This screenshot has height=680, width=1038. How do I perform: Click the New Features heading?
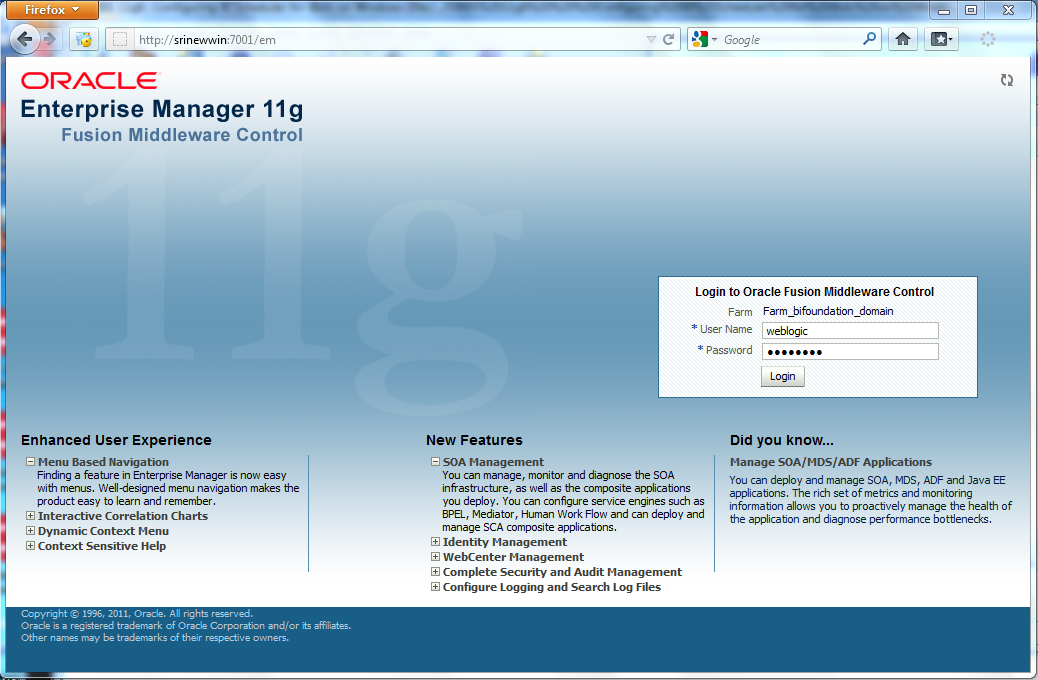pos(474,440)
